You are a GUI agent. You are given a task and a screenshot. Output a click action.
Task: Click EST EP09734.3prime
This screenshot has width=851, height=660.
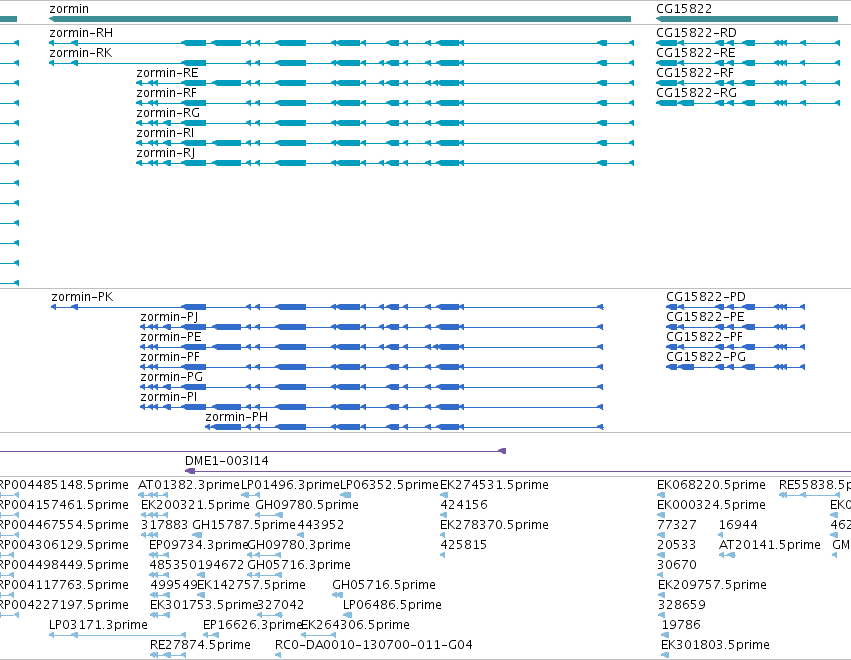tap(199, 545)
